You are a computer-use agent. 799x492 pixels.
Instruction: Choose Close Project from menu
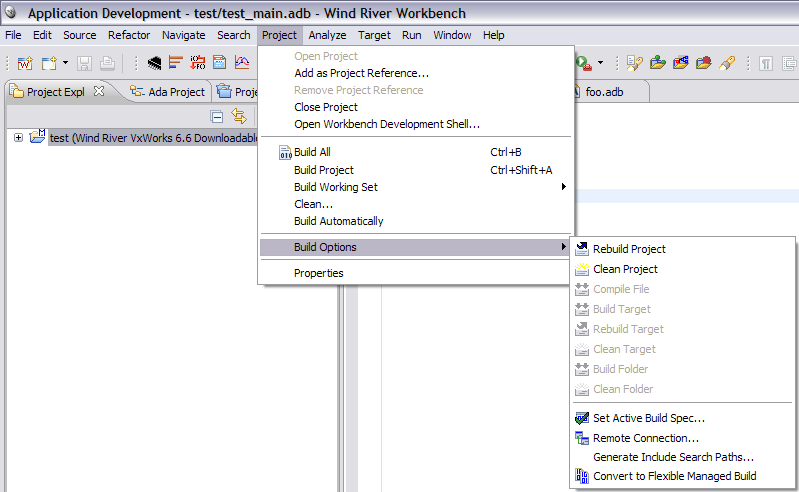click(416, 107)
